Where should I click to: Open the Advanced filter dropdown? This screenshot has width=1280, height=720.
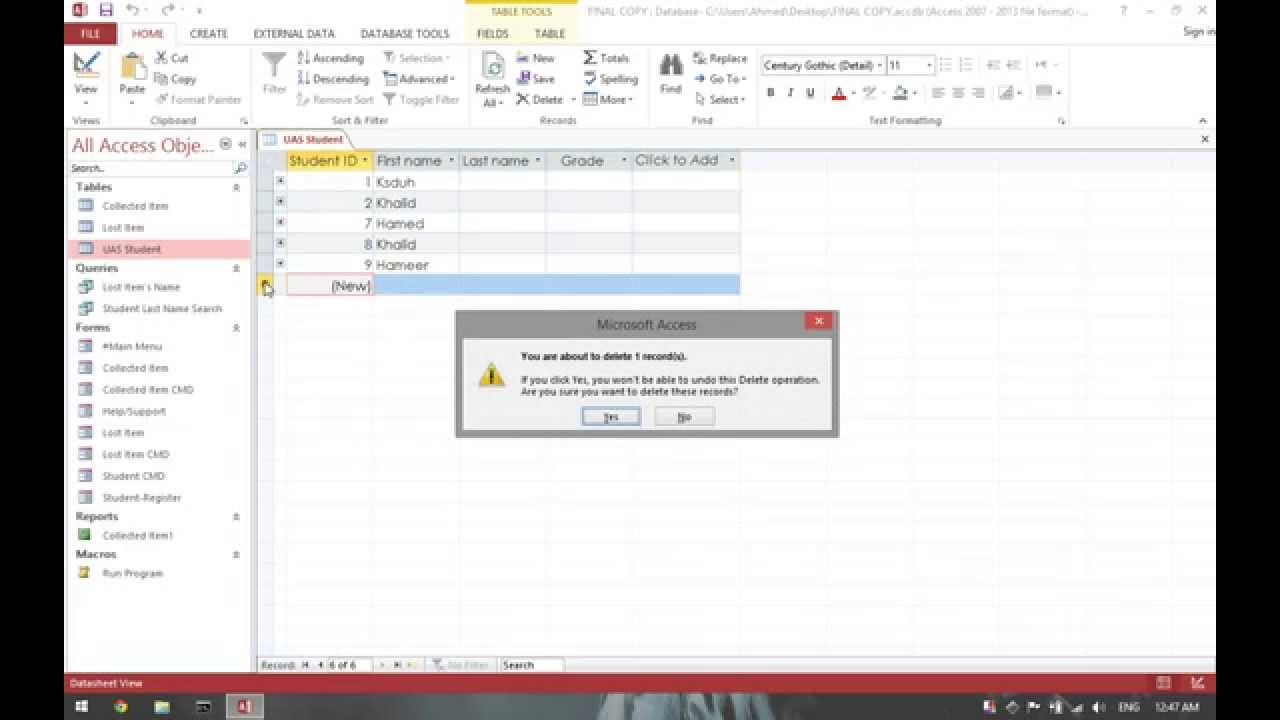coord(419,79)
